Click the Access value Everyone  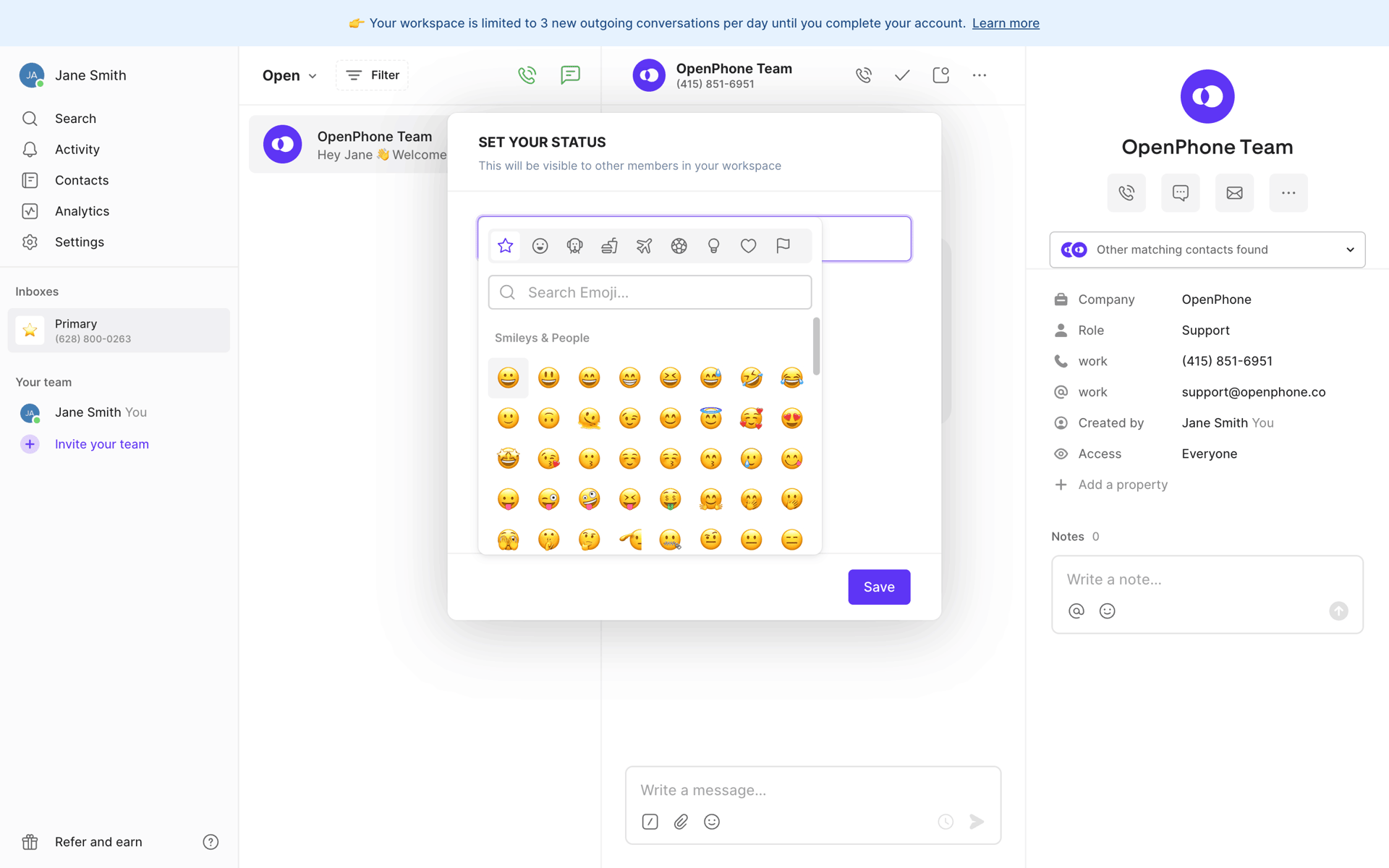tap(1209, 454)
